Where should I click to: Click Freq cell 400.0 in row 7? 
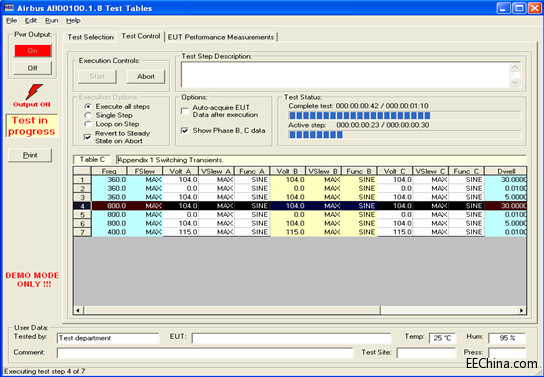point(109,232)
